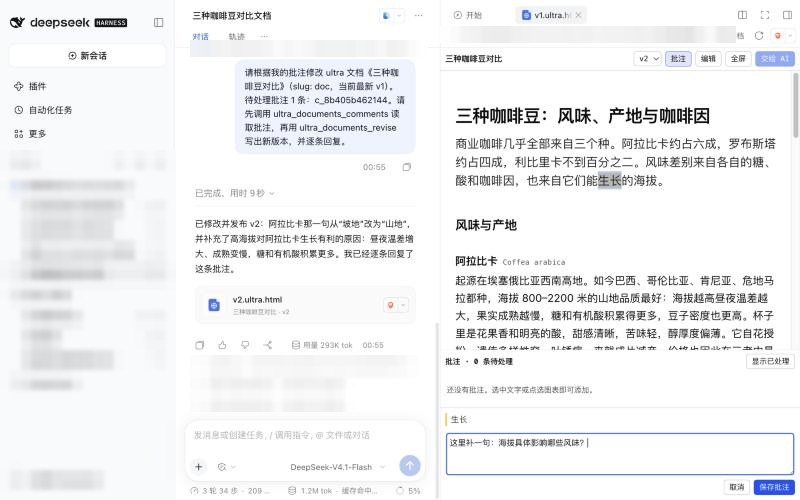Click the highlighted word 生长 in the document
Image resolution: width=800 pixels, height=500 pixels.
pyautogui.click(x=610, y=180)
